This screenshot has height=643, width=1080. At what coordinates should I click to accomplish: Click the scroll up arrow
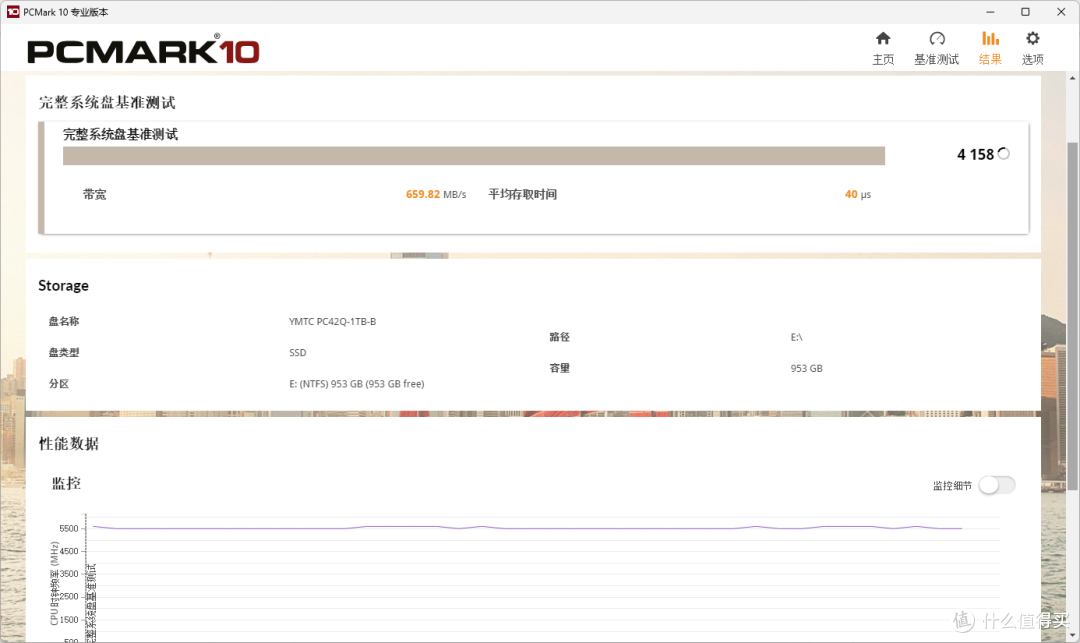(1072, 78)
